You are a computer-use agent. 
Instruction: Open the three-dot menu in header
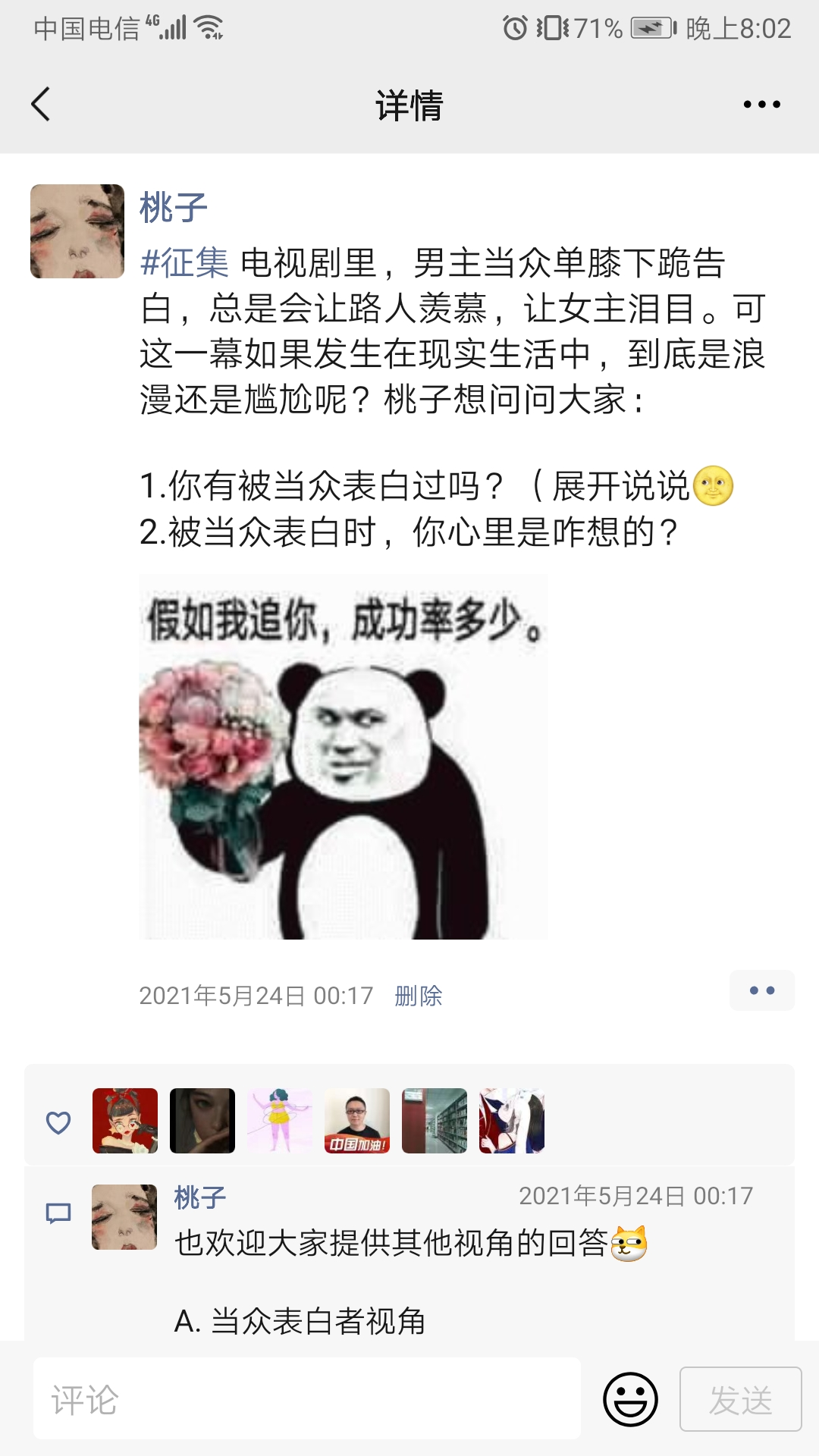point(761,105)
